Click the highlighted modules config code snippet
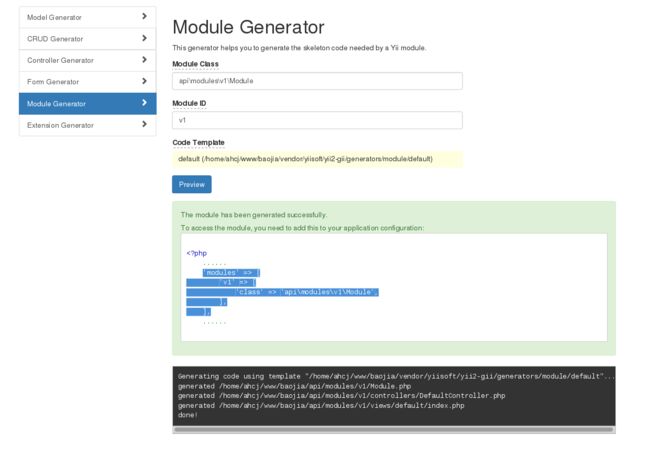 [x=282, y=292]
